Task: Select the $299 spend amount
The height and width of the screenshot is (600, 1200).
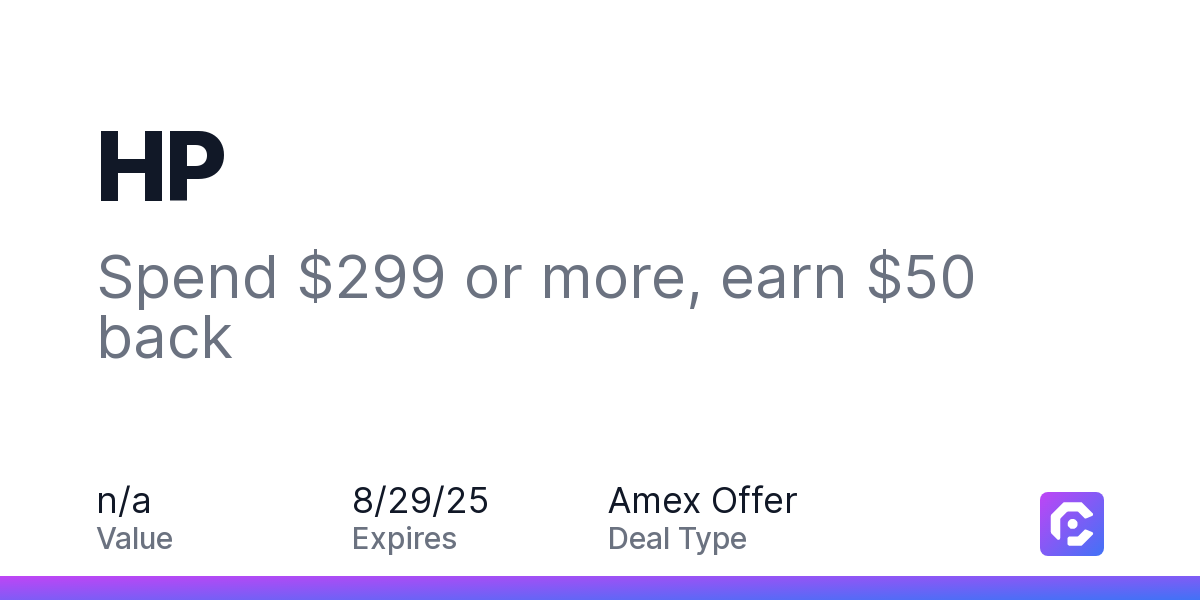Action: 371,277
